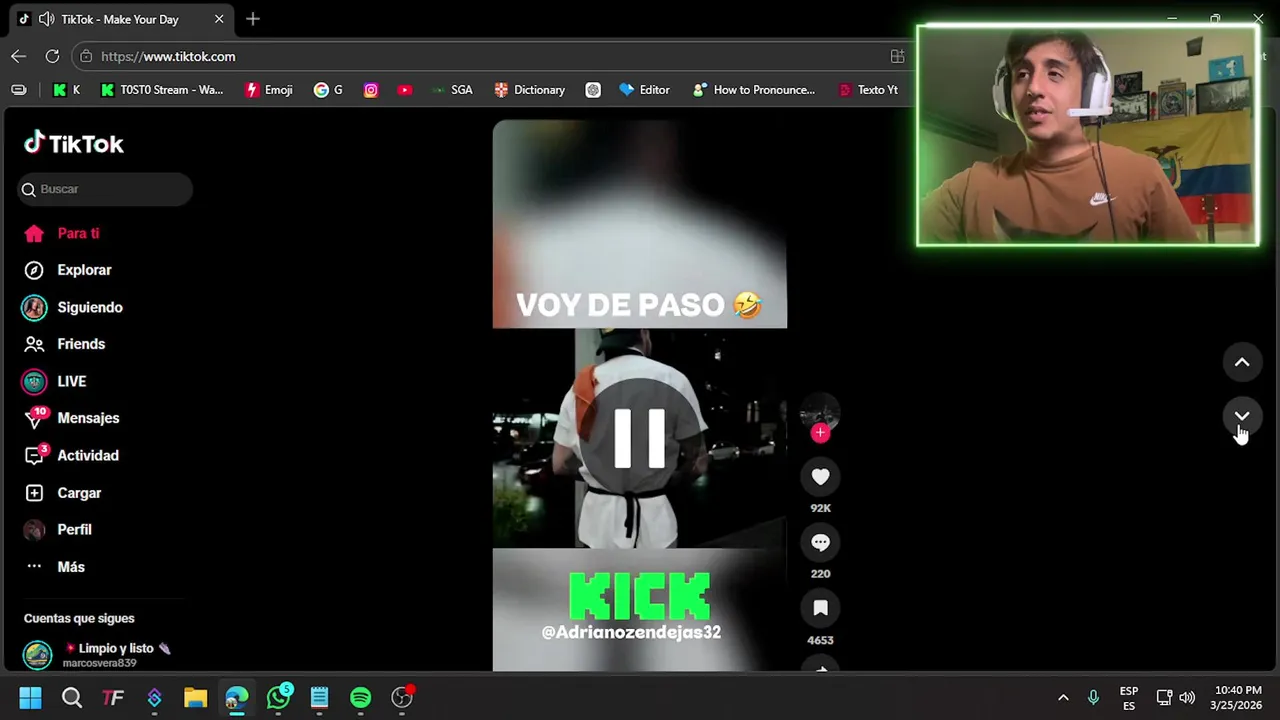
Task: Open the Emoji bookmark
Action: (269, 90)
